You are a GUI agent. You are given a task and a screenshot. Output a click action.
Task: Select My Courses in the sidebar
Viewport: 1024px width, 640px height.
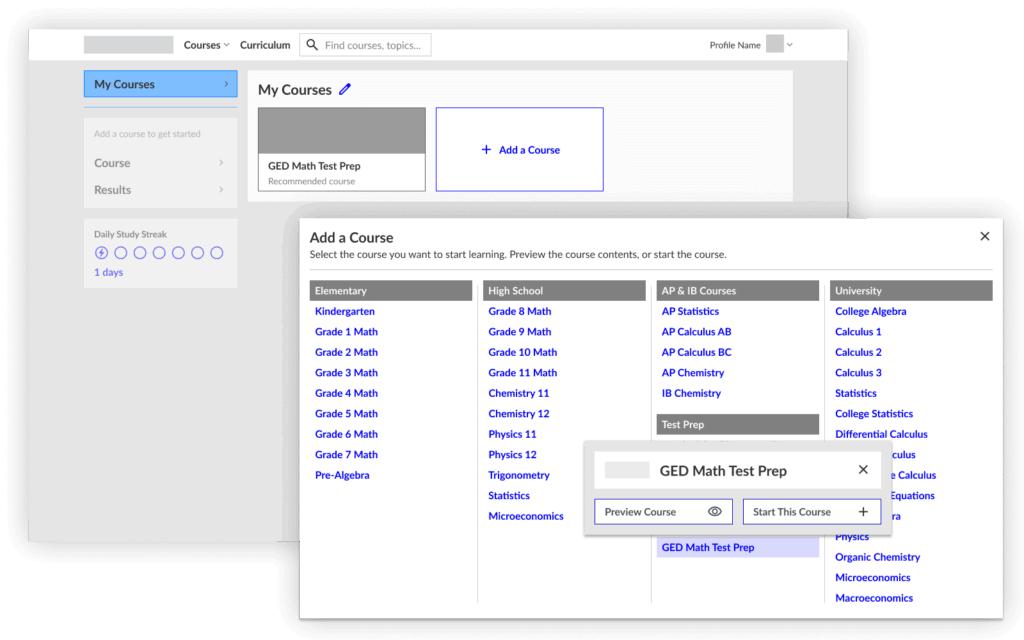160,84
